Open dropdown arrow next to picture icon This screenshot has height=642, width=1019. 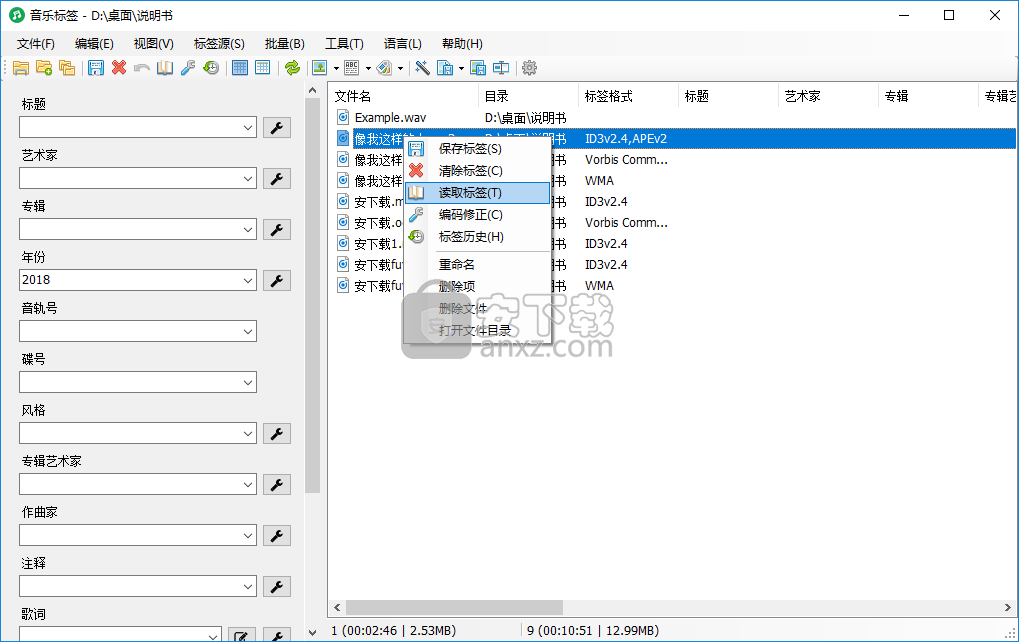[336, 68]
